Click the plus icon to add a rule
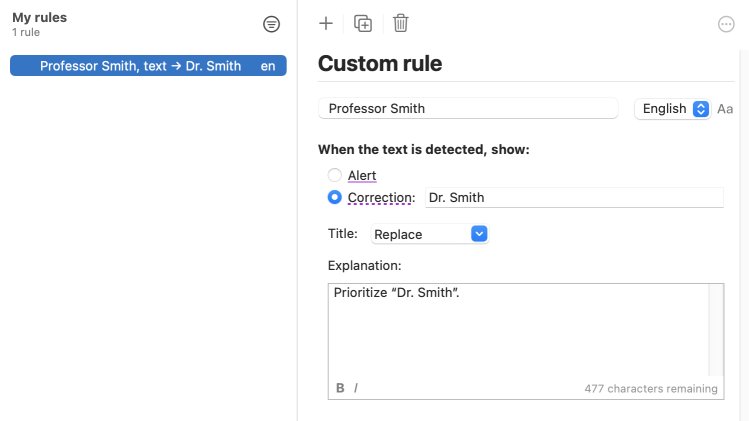Image resolution: width=749 pixels, height=421 pixels. (x=325, y=23)
